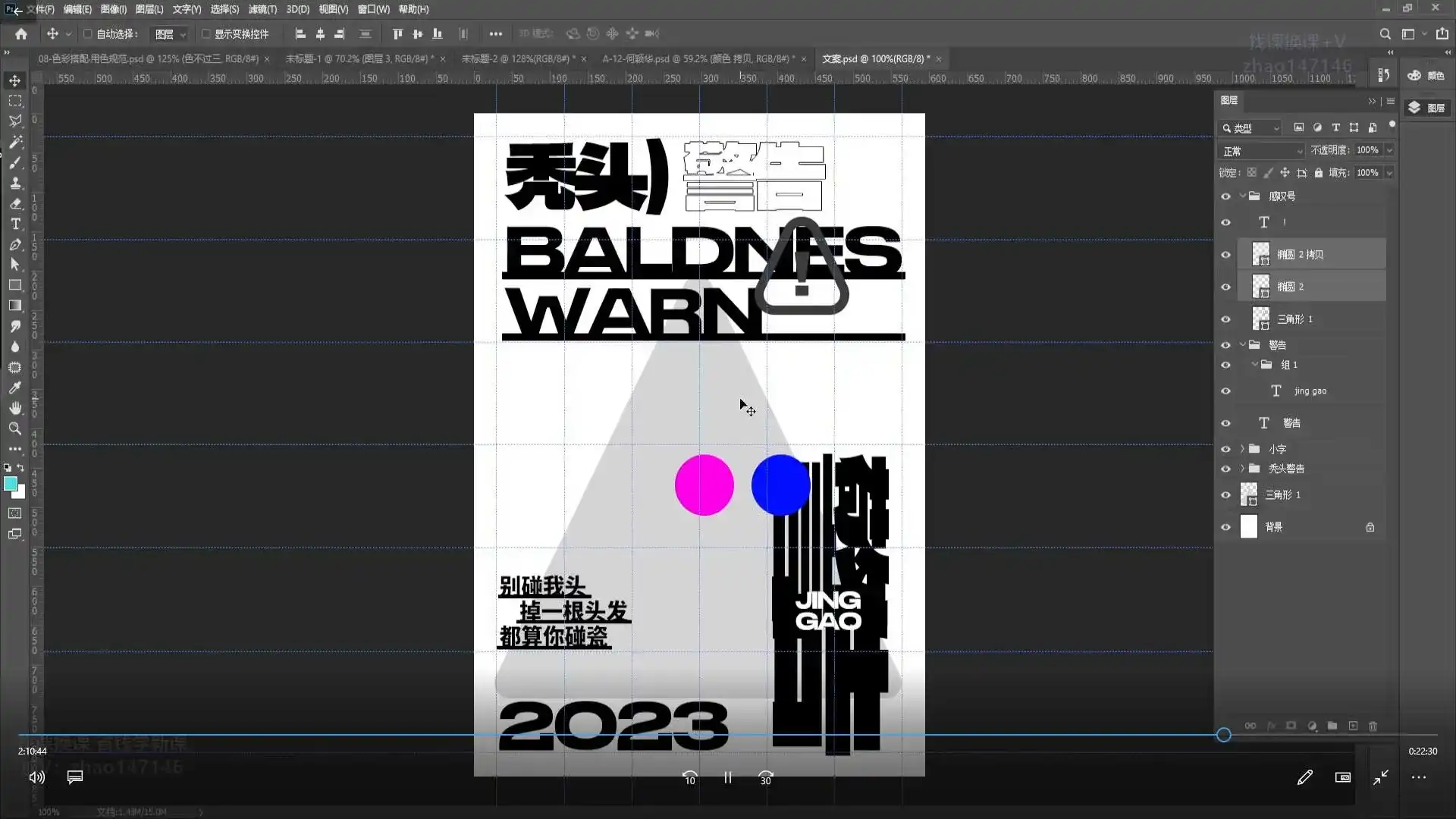Hide the 背景 layer visibility
The width and height of the screenshot is (1456, 819).
pyautogui.click(x=1225, y=527)
